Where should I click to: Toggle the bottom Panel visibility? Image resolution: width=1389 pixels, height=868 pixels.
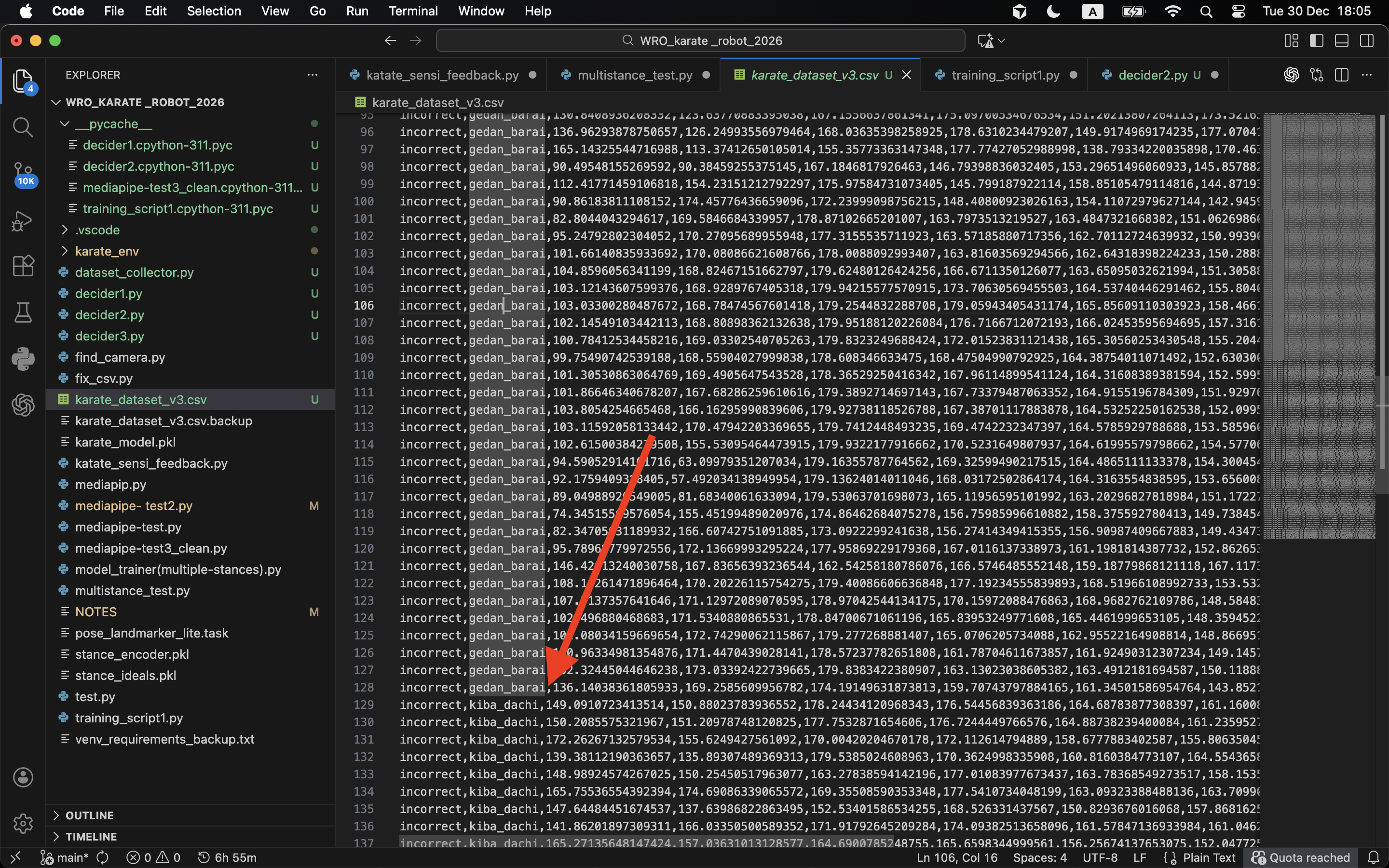1341,41
